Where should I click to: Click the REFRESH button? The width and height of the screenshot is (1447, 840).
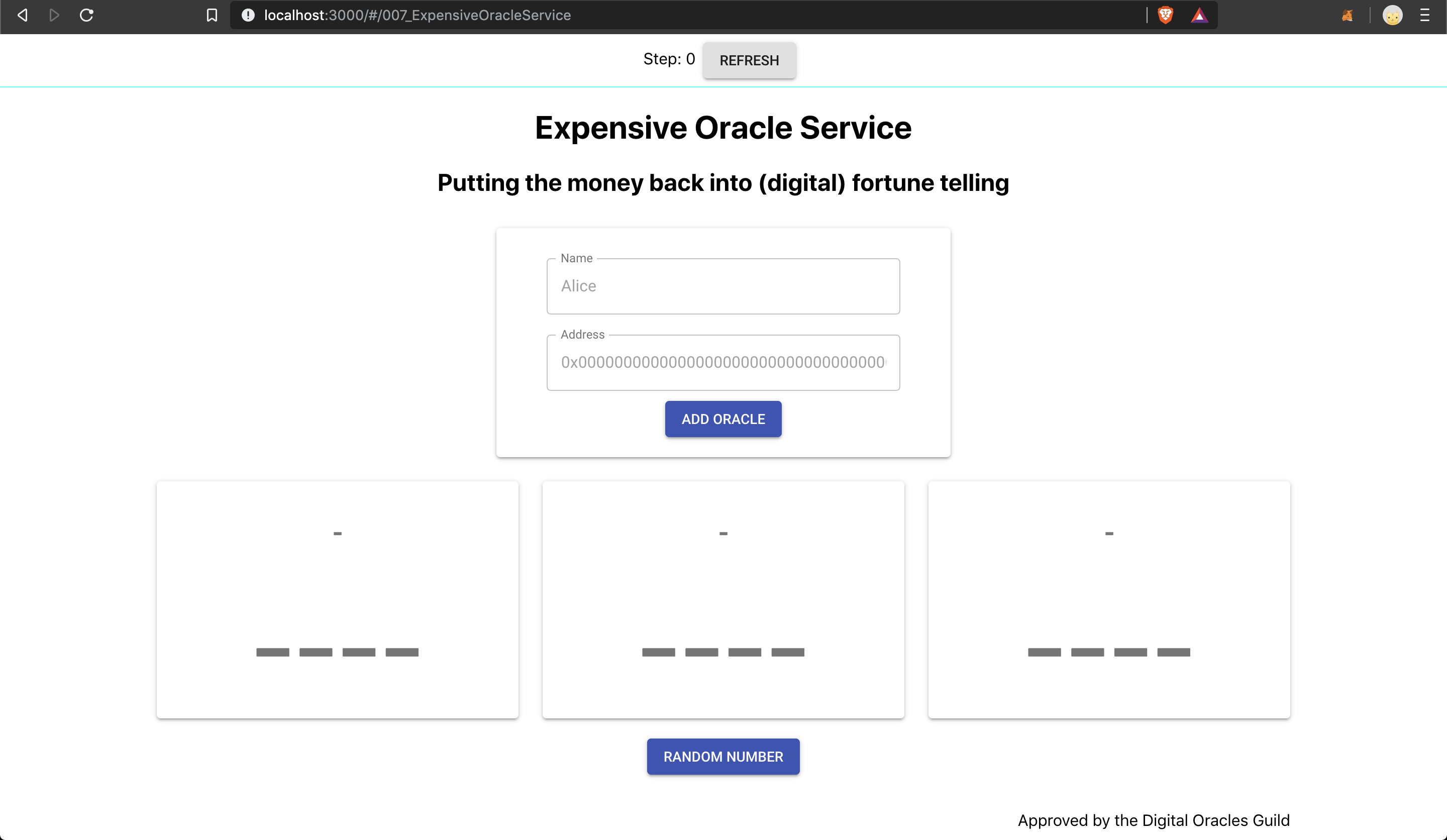[x=749, y=60]
